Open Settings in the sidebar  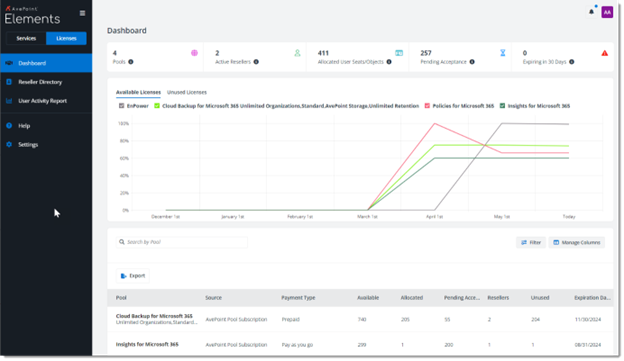coord(46,144)
